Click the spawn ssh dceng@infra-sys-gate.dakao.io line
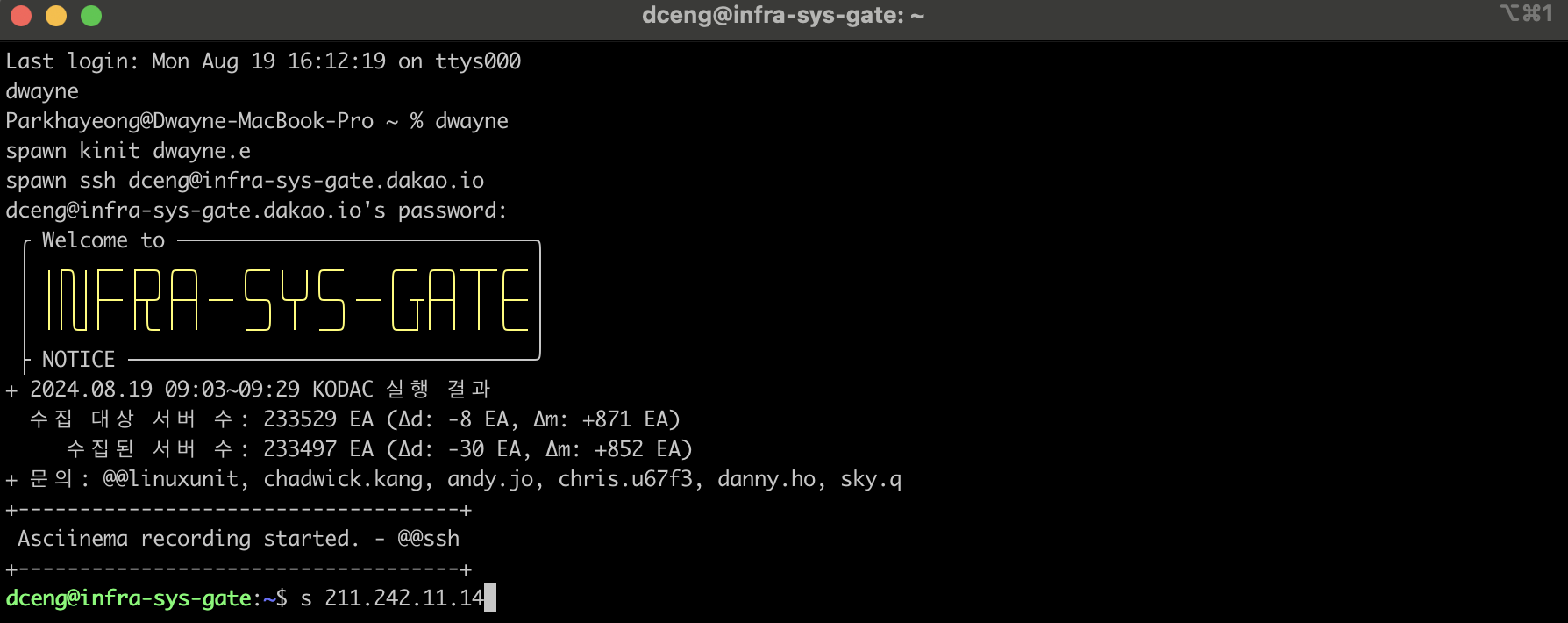The image size is (1568, 623). [x=245, y=181]
